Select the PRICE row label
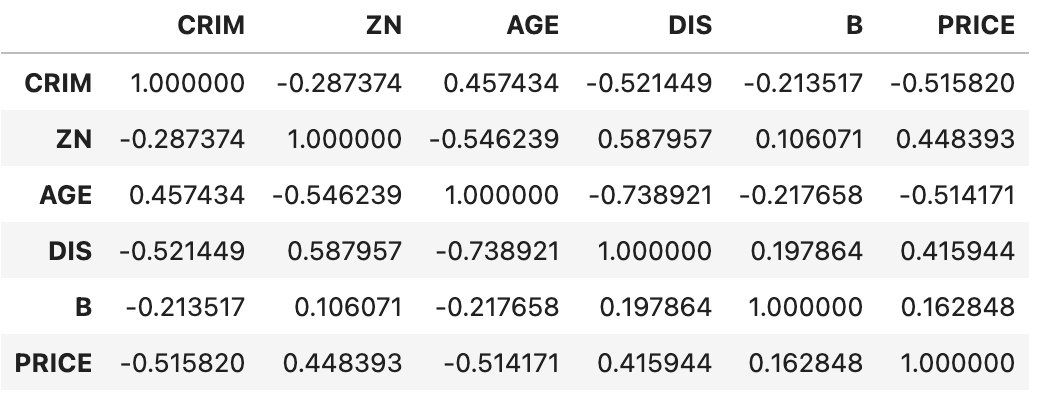Viewport: 1040px width, 400px height. tap(54, 363)
